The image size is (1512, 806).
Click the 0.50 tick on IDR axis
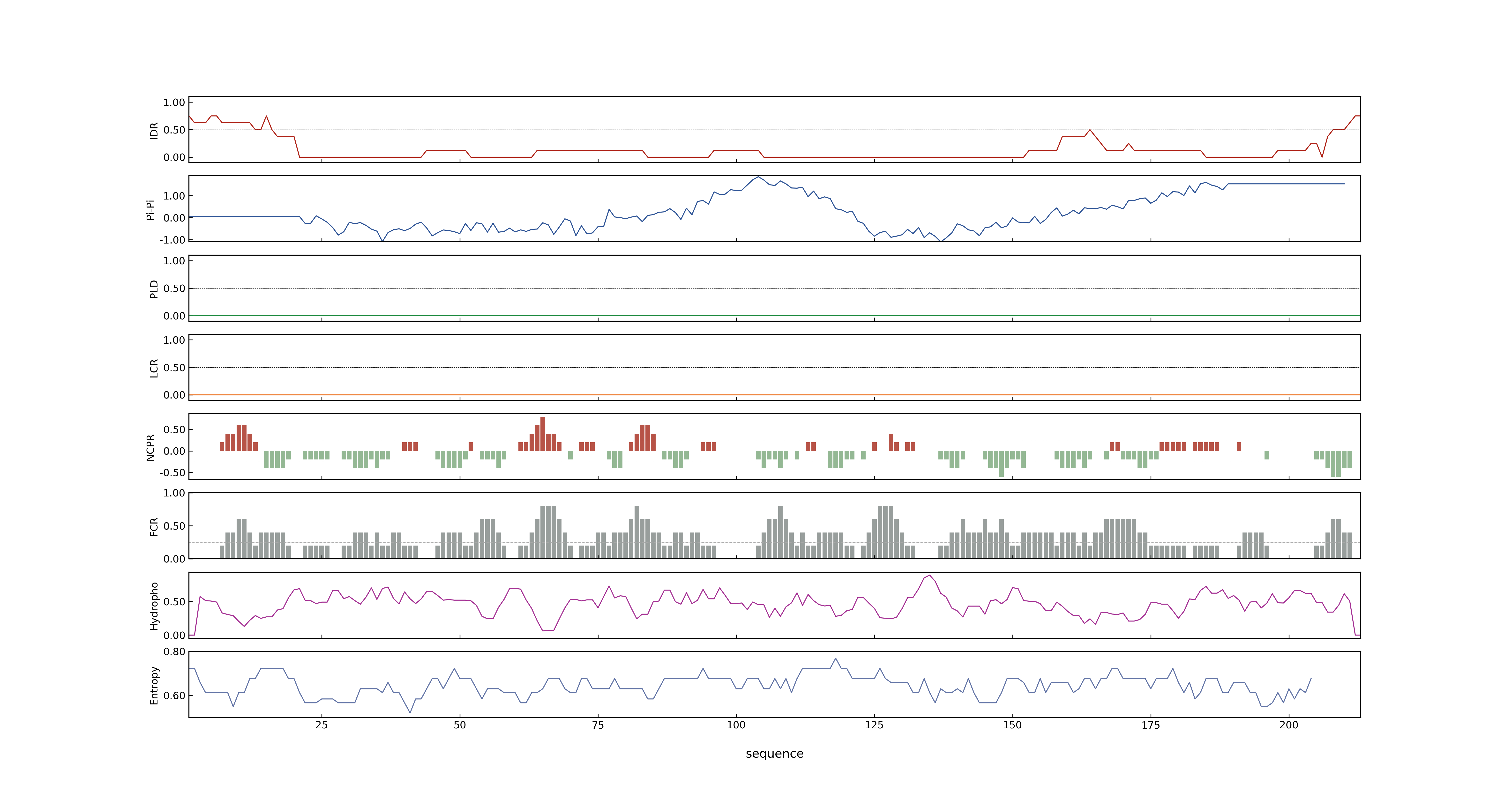click(174, 130)
